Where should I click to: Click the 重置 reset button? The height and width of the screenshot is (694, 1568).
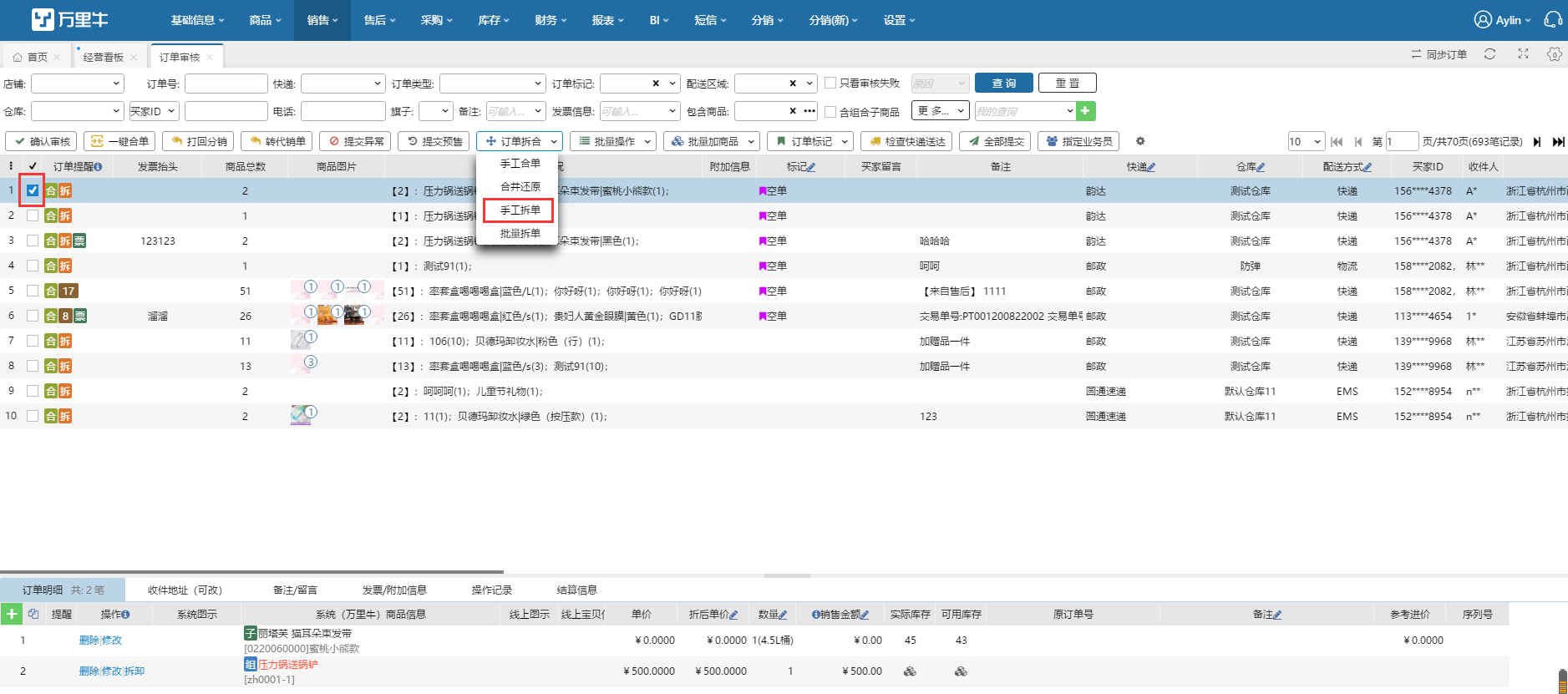1068,83
